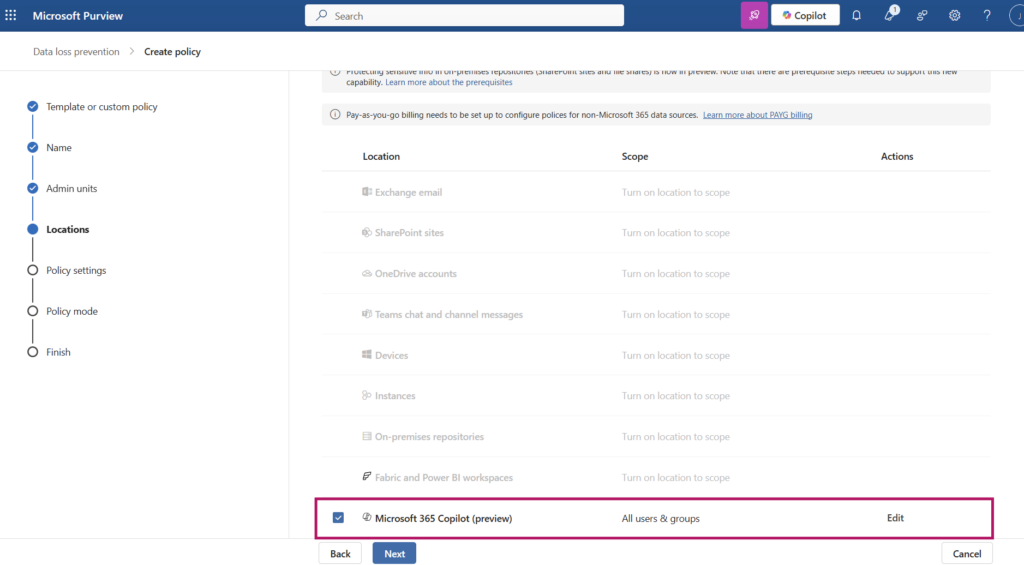The width and height of the screenshot is (1024, 565).
Task: Click the Devices Windows icon
Action: 367,355
